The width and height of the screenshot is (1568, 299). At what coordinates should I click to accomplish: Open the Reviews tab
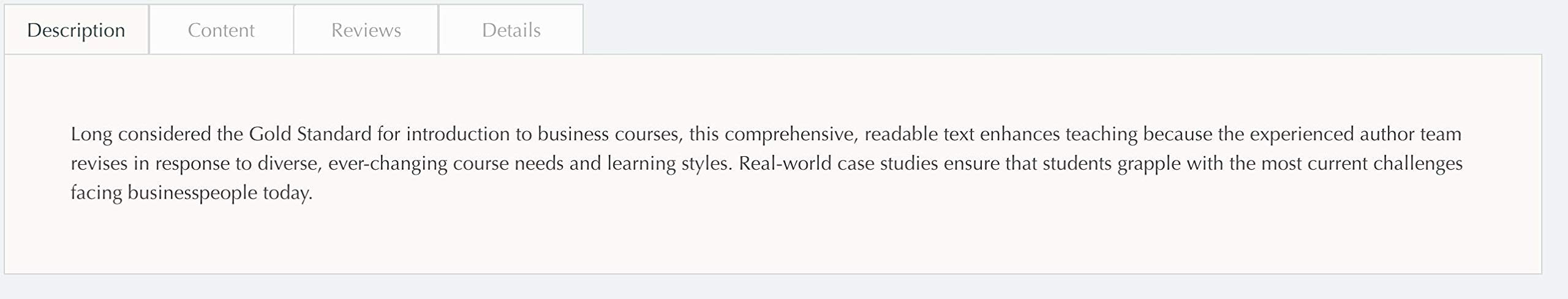pos(366,30)
